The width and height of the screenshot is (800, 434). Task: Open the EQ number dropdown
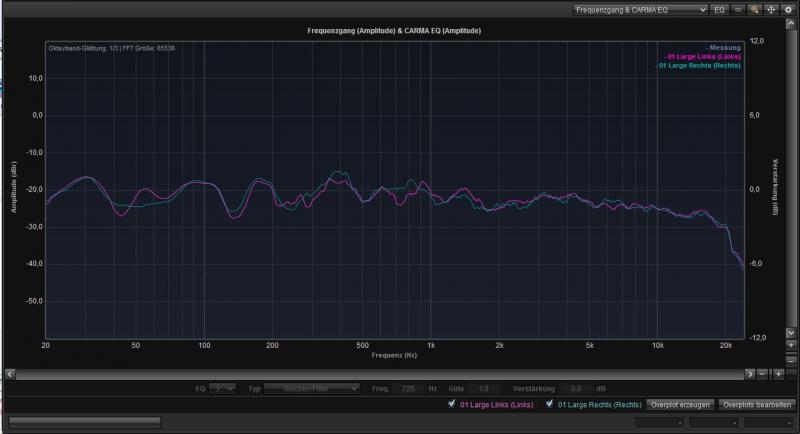point(224,388)
